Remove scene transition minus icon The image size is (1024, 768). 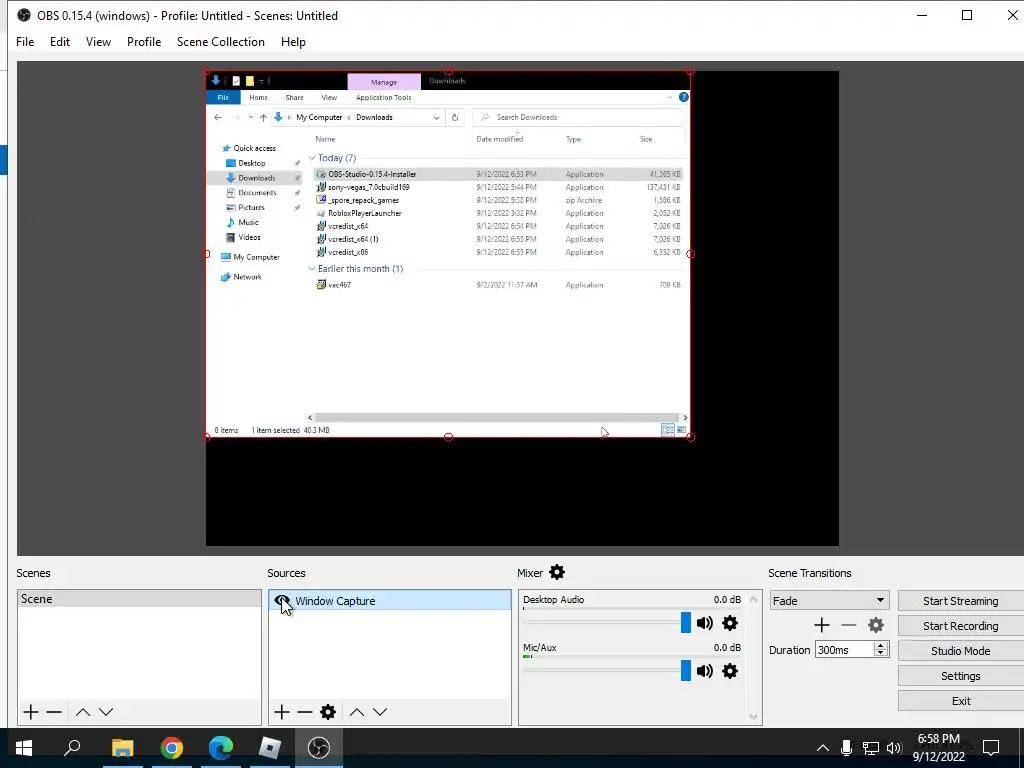pos(849,625)
